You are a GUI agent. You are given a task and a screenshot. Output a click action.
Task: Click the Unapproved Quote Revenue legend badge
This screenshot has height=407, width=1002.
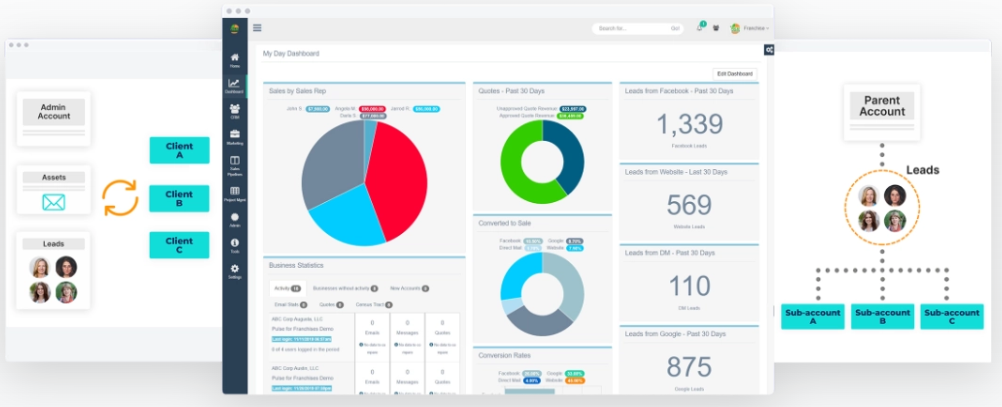pos(572,109)
